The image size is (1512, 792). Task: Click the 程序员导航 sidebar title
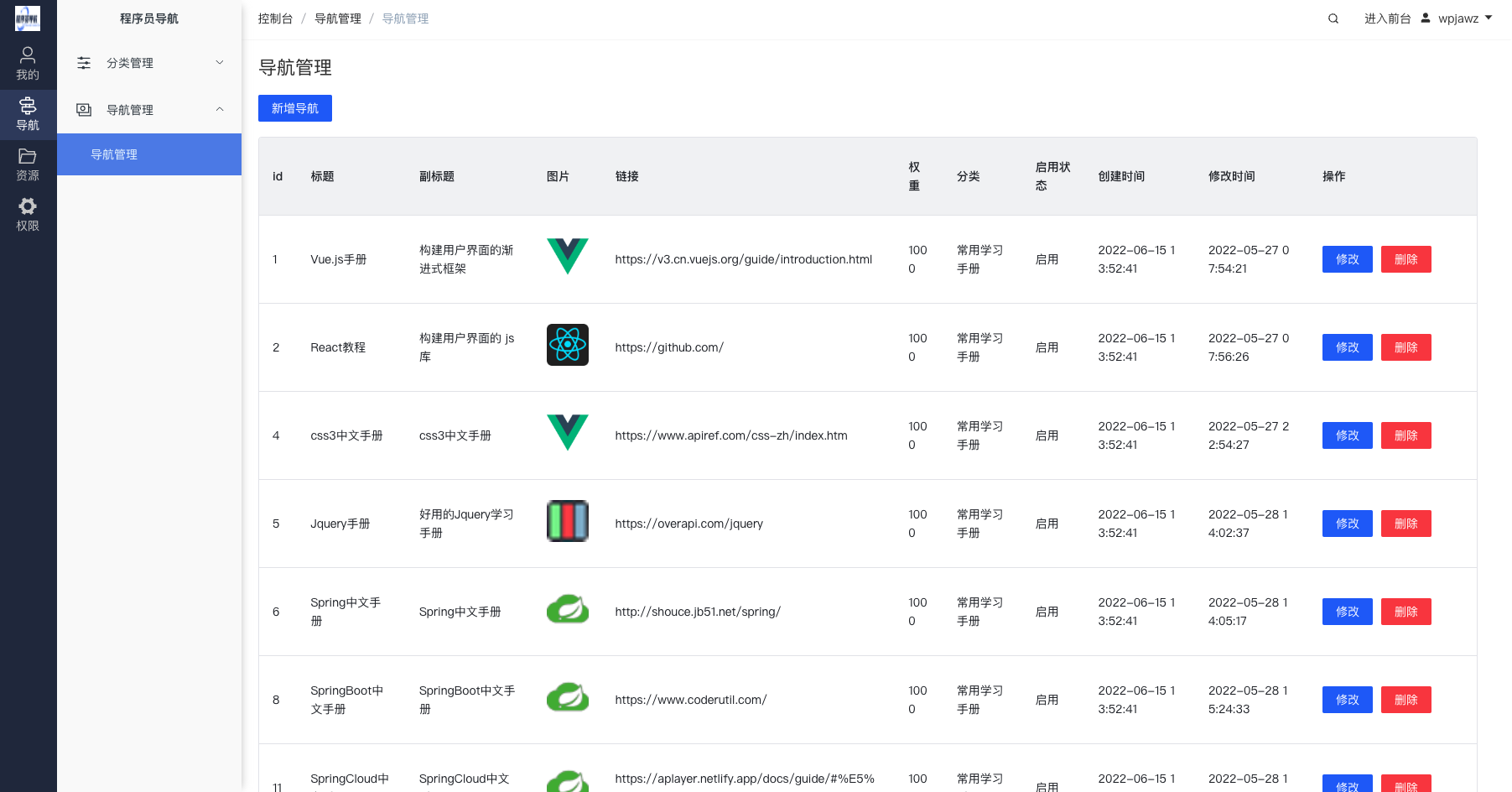149,18
